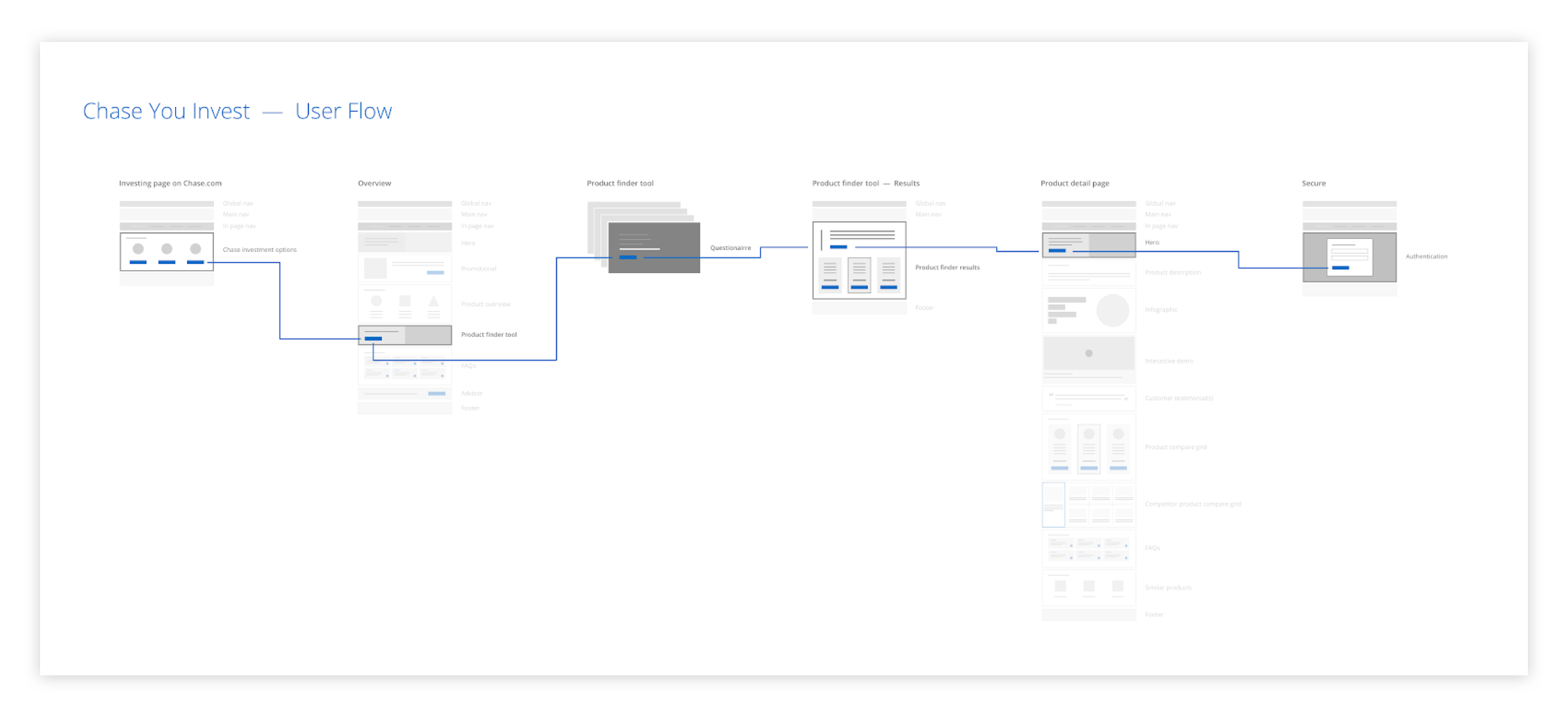Image resolution: width=1568 pixels, height=722 pixels.
Task: Select the Chase investment options wireframe block
Action: 167,251
